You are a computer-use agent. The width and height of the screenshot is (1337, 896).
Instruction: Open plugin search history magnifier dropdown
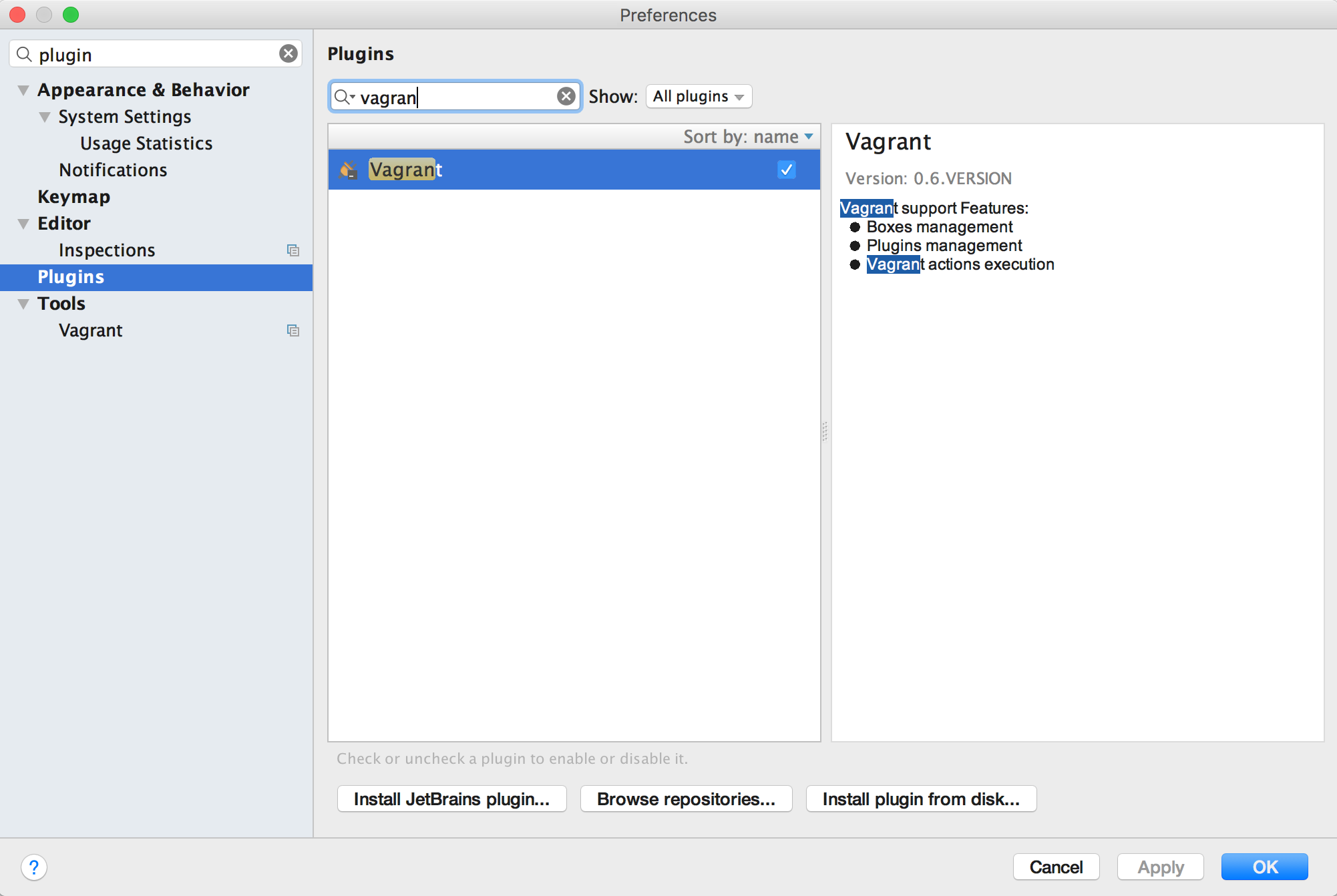click(345, 97)
